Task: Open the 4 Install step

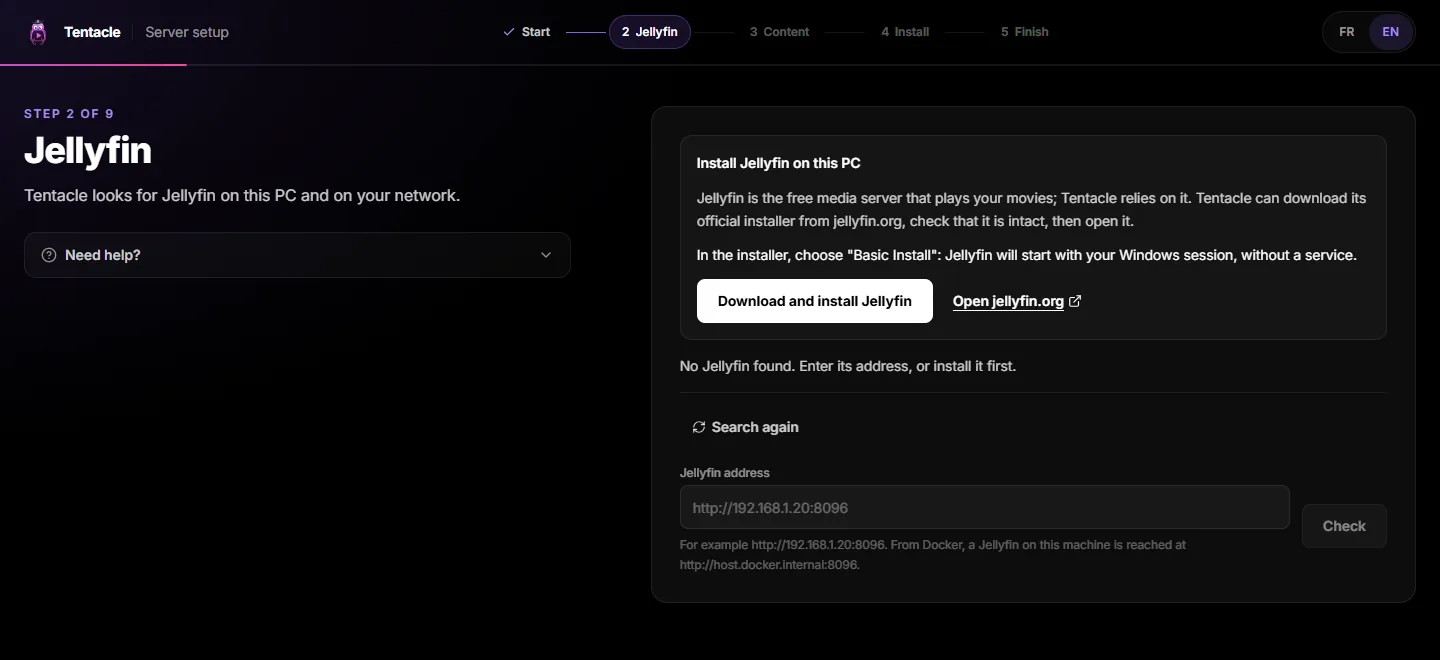Action: 905,32
